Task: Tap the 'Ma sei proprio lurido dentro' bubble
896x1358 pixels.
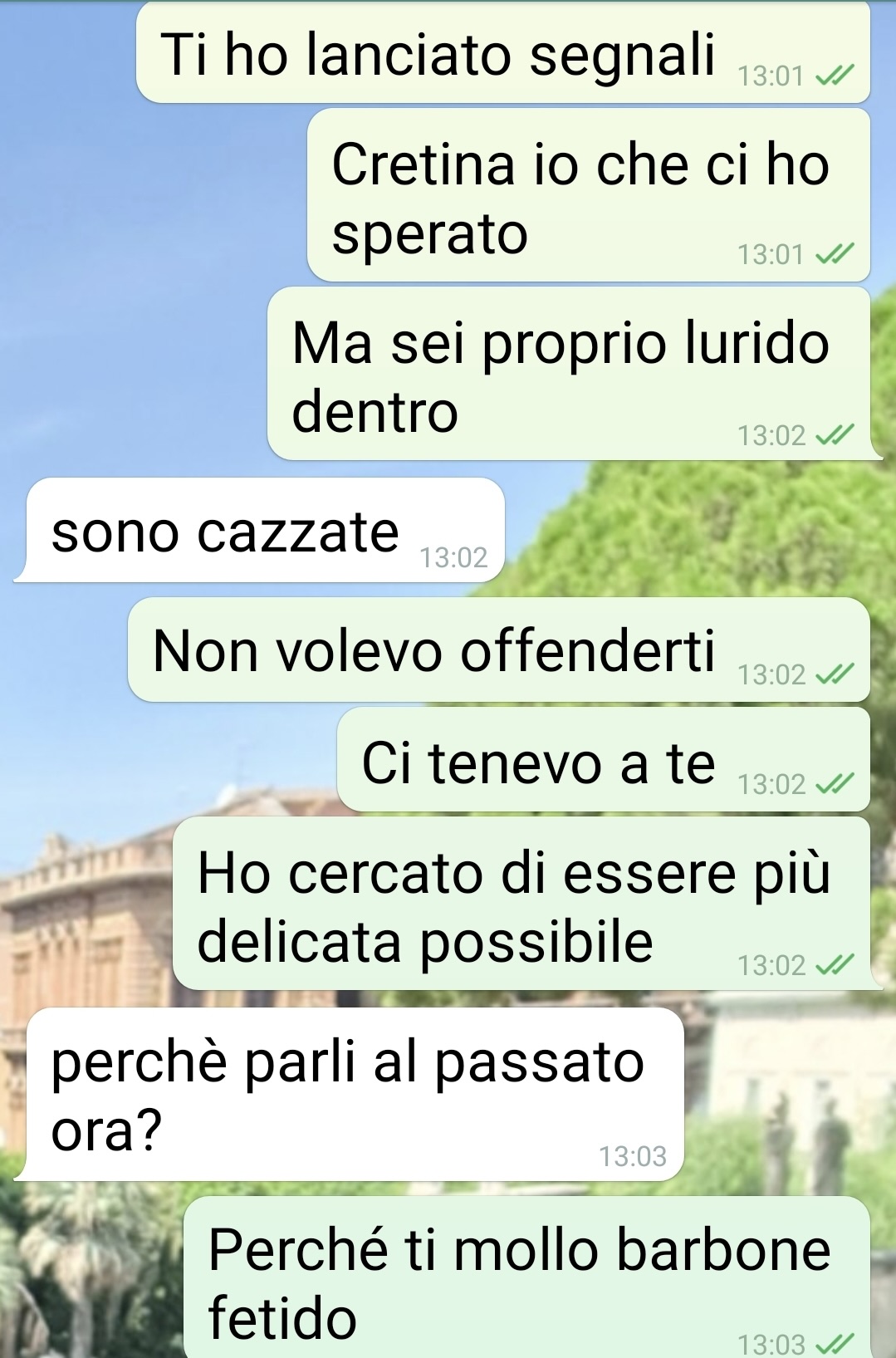Action: click(569, 374)
